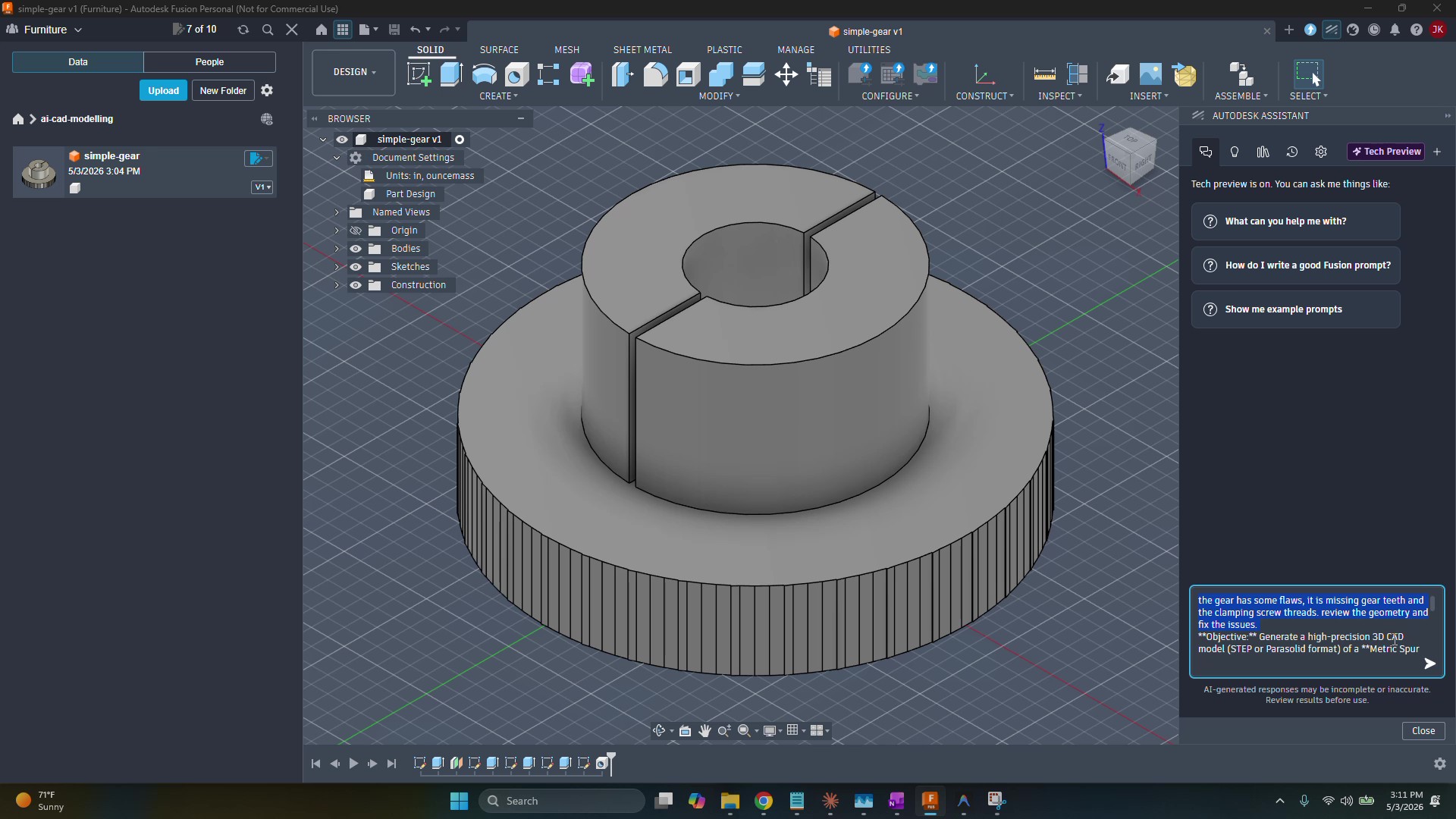1456x819 pixels.
Task: Open the Assistant ideas lightbulb icon
Action: point(1235,152)
